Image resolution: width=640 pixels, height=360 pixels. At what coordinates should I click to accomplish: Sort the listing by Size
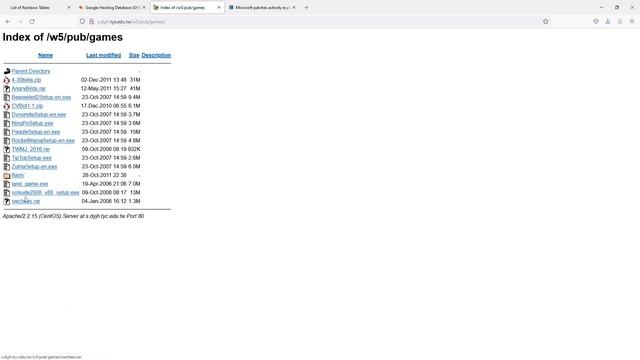tap(134, 55)
